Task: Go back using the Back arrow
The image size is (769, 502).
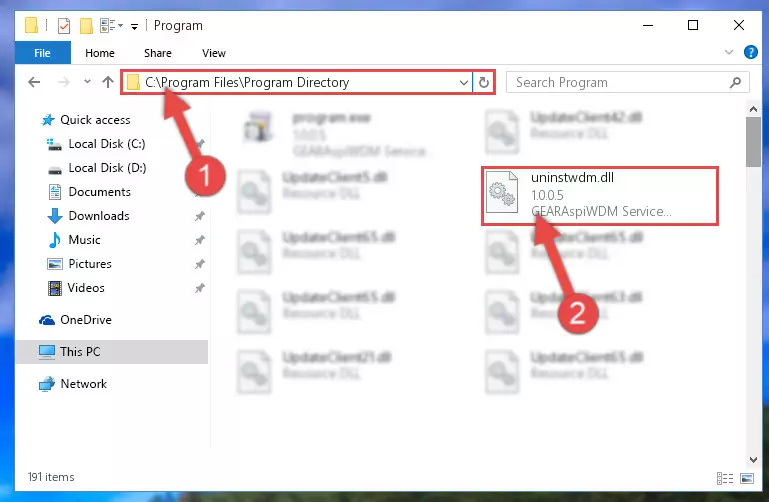Action: click(34, 82)
